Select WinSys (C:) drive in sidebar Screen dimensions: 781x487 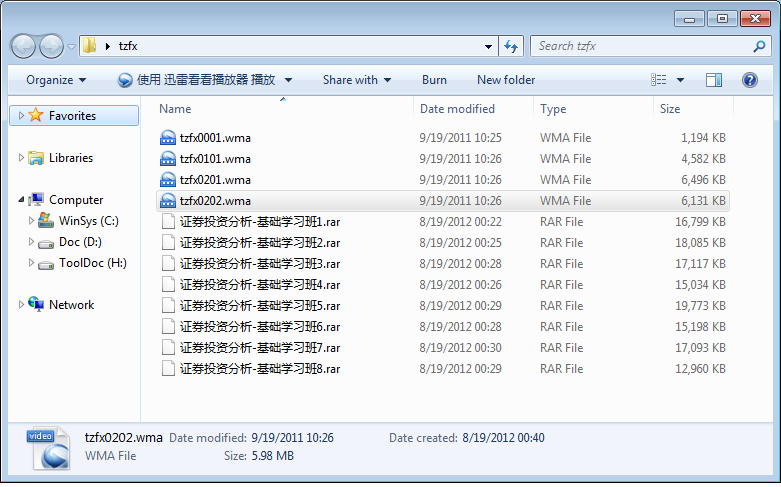point(88,221)
